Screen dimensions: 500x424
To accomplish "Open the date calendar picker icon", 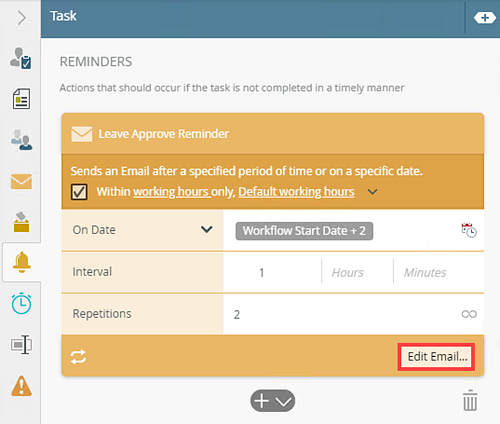I will click(469, 230).
